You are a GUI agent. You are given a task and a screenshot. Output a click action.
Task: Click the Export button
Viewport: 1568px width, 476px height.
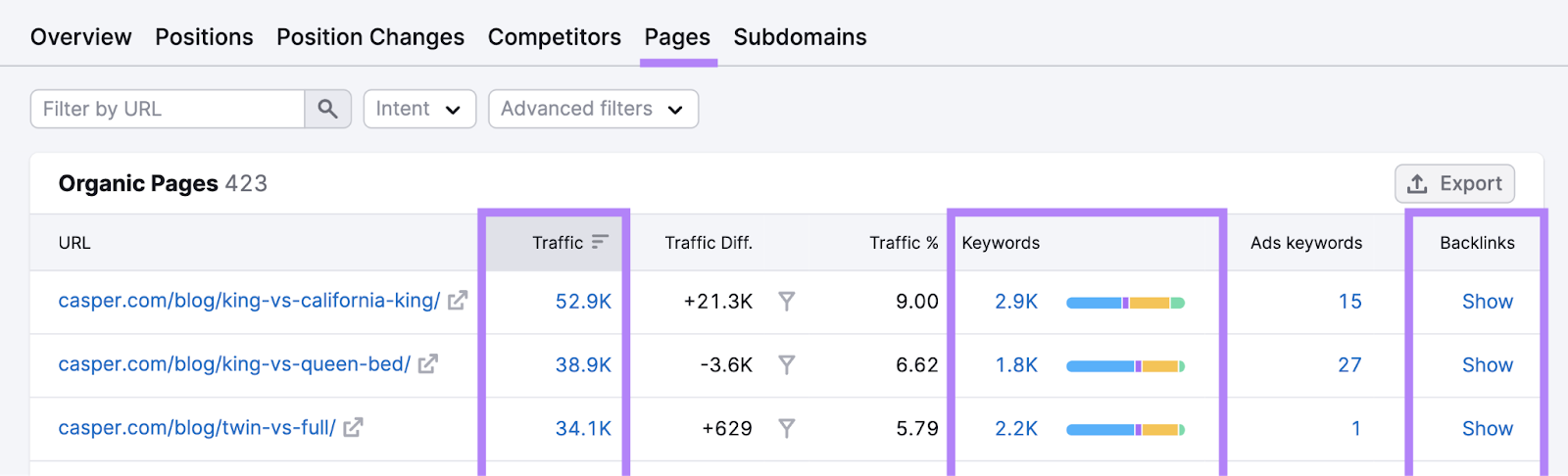pyautogui.click(x=1455, y=183)
